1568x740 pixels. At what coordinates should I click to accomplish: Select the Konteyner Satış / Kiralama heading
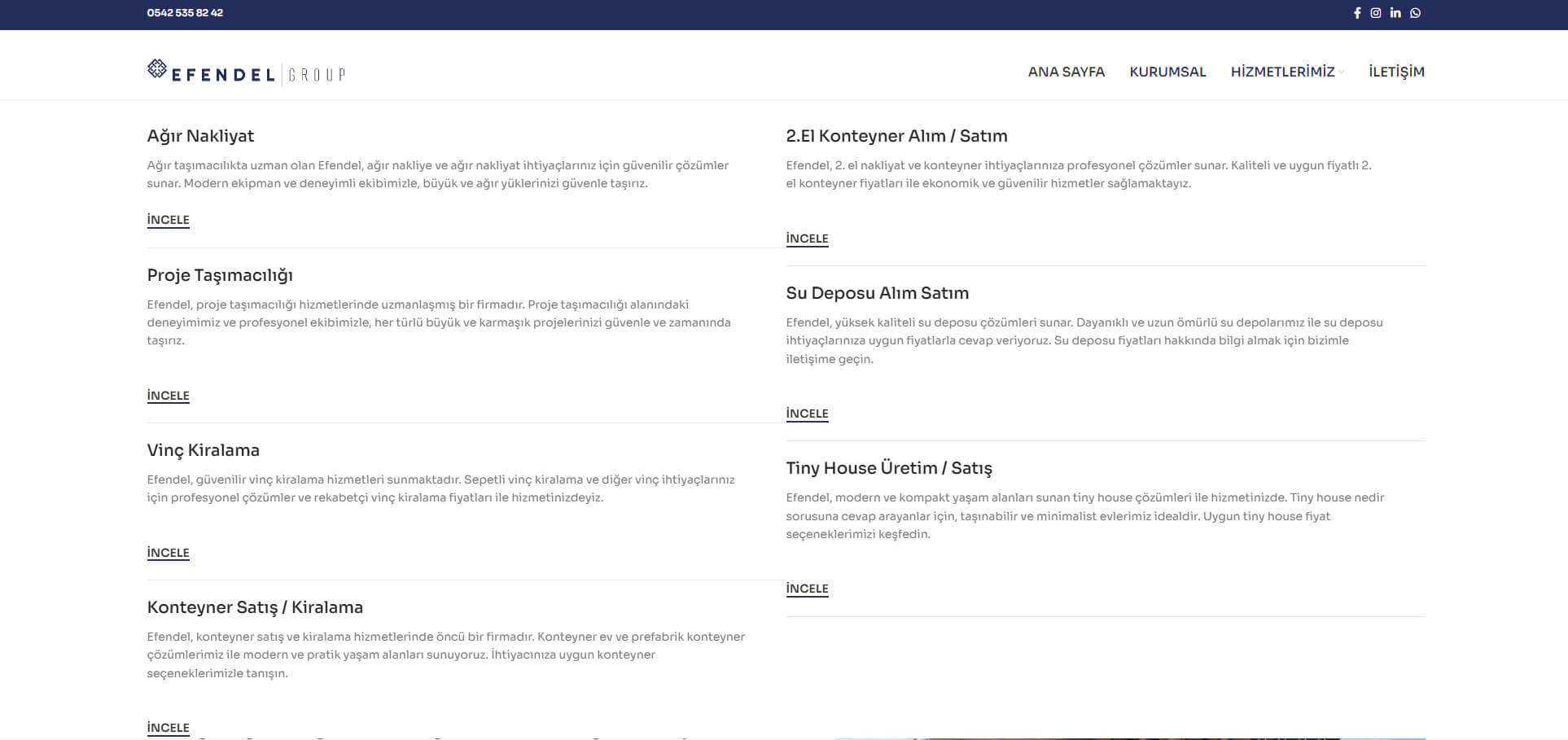pyautogui.click(x=255, y=607)
